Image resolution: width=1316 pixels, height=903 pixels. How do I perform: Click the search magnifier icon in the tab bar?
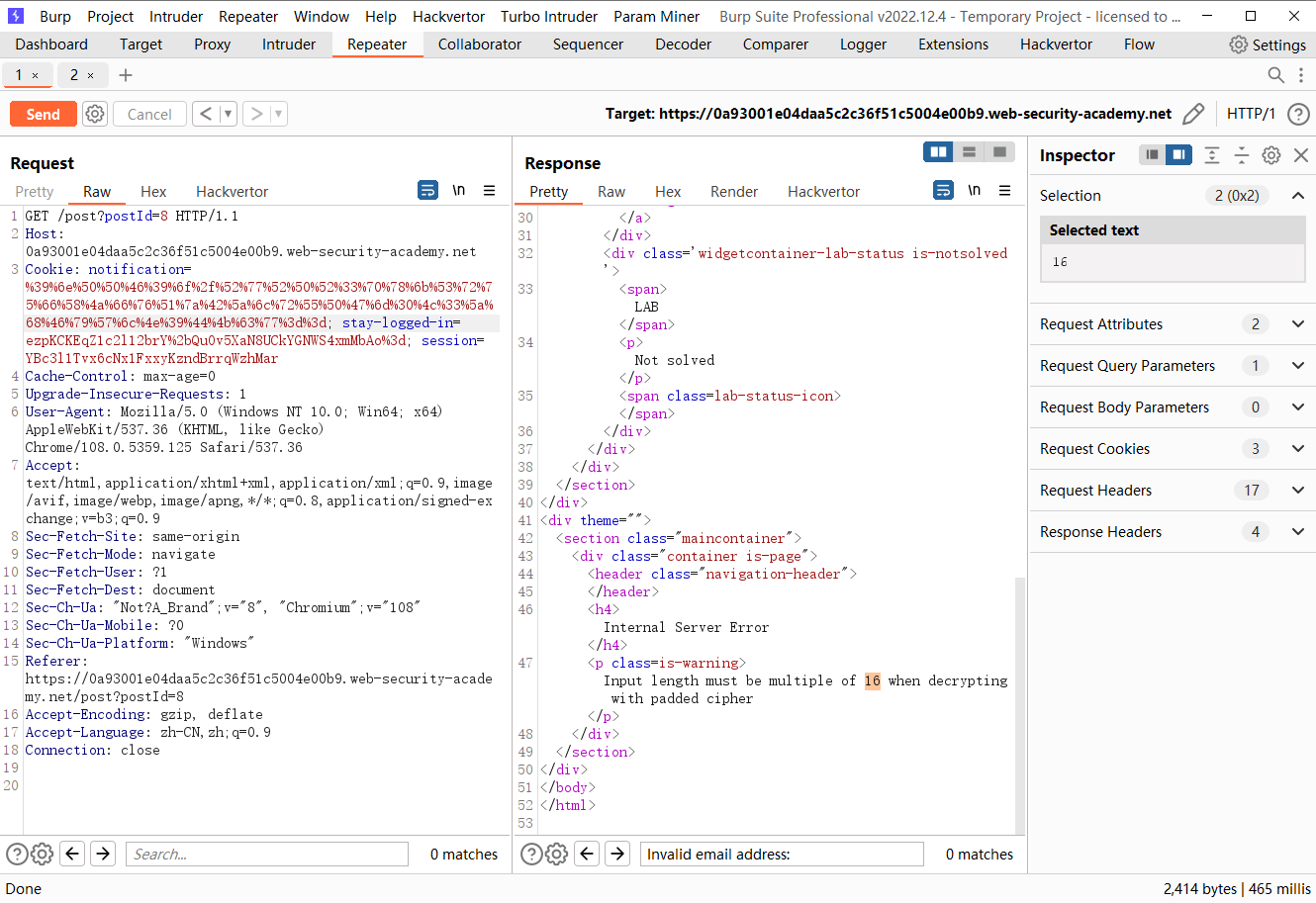[x=1276, y=75]
